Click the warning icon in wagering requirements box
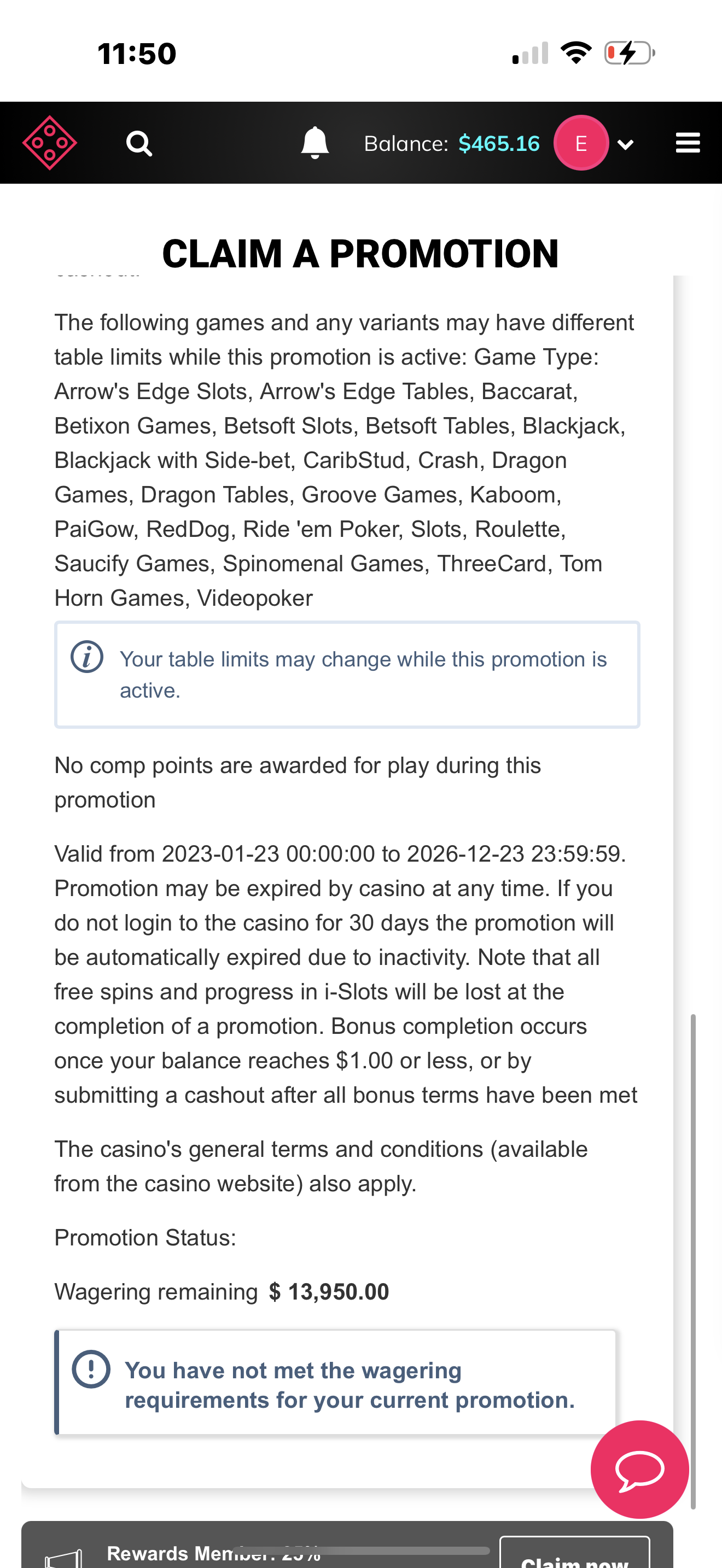 click(90, 1370)
